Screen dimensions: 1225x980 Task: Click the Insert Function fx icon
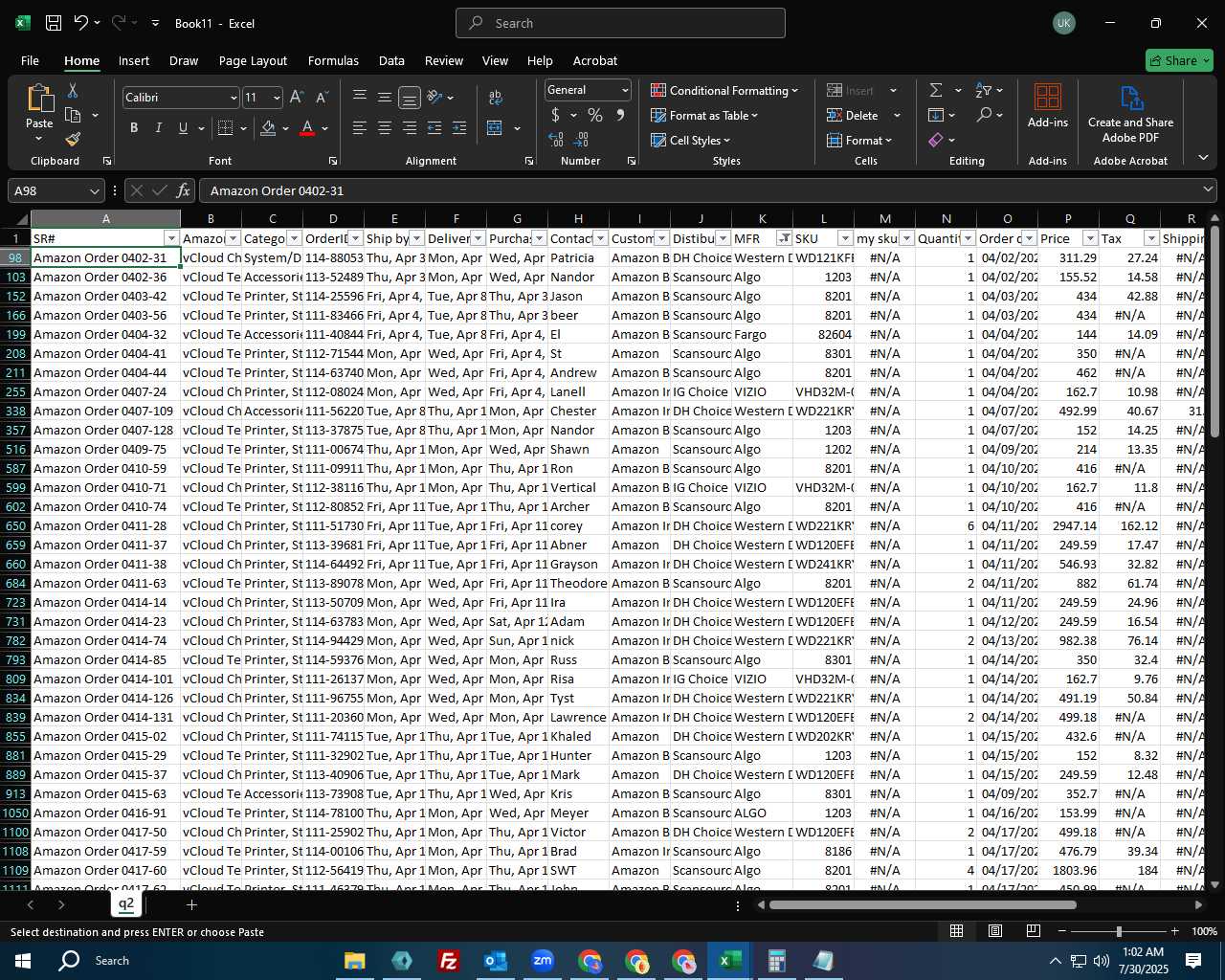(184, 190)
